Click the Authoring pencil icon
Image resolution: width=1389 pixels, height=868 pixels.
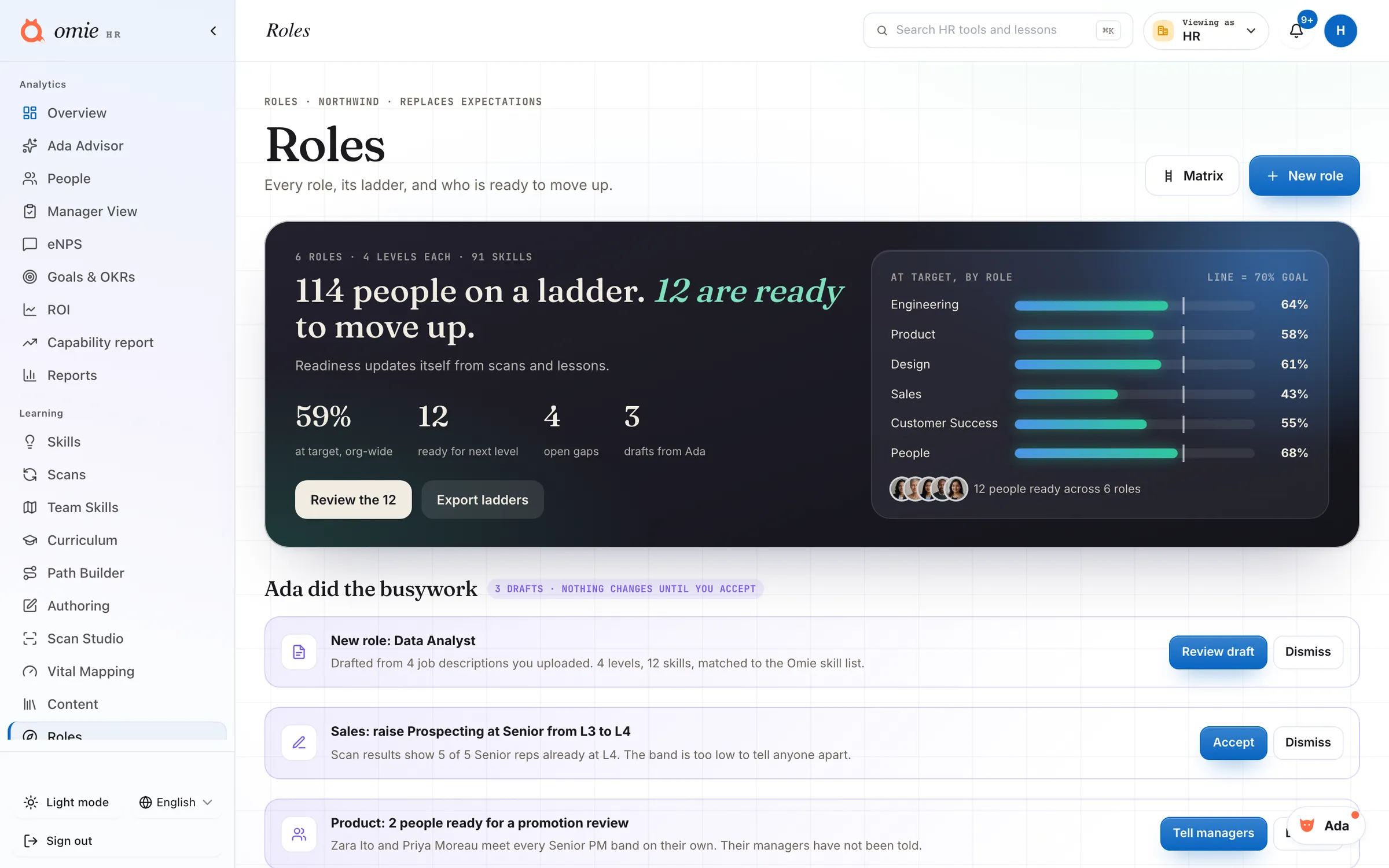click(x=30, y=606)
